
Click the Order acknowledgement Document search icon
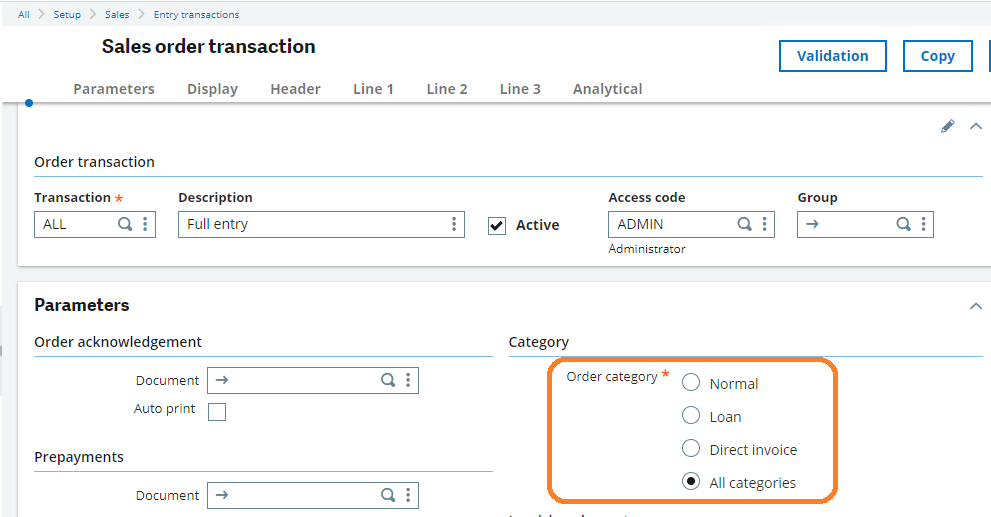(x=388, y=380)
